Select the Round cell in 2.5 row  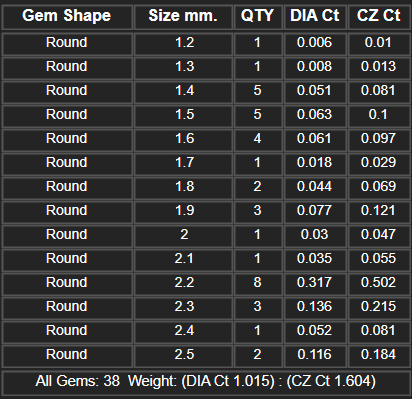pos(67,355)
